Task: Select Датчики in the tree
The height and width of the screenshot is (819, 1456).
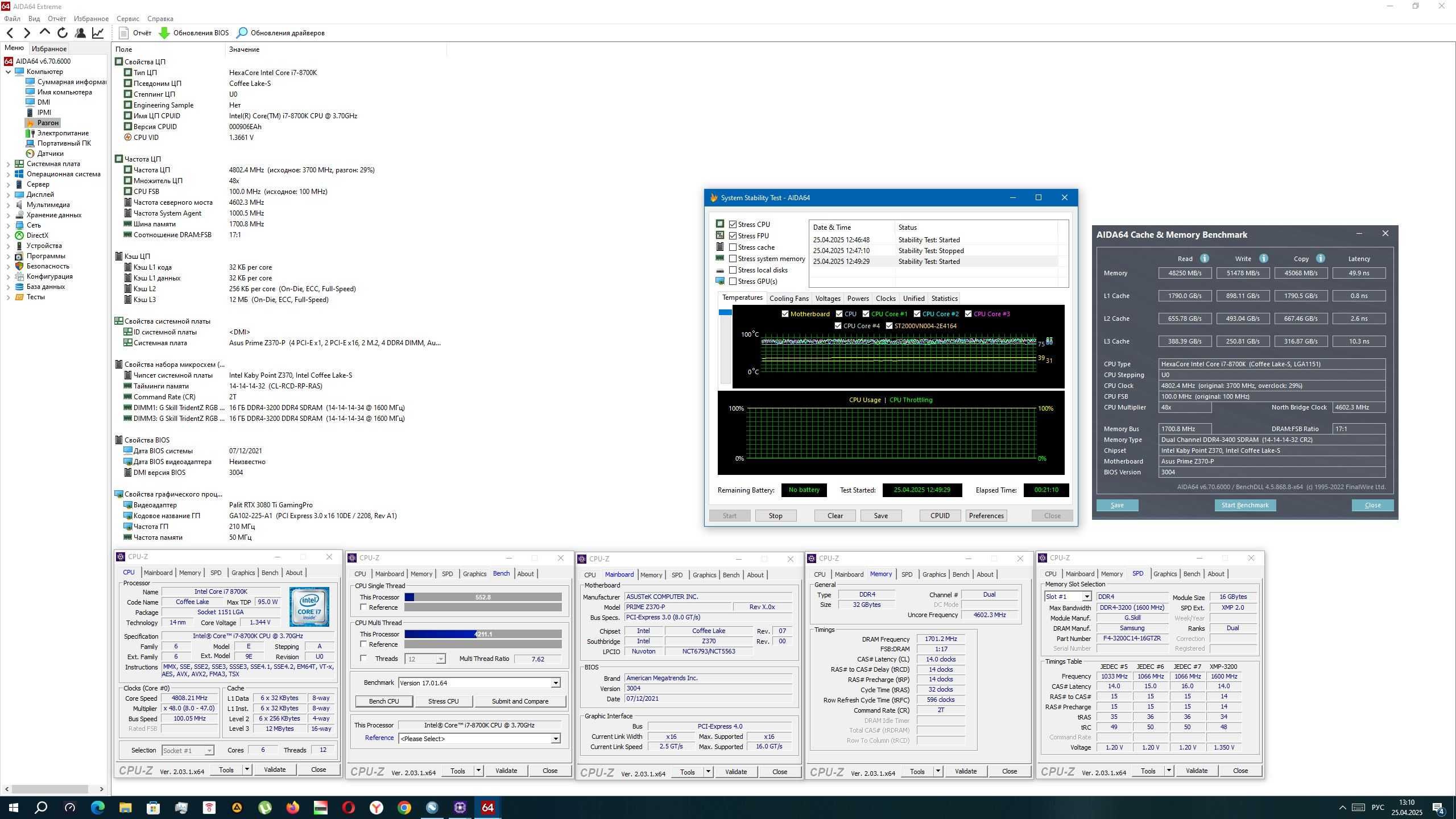Action: (x=51, y=154)
